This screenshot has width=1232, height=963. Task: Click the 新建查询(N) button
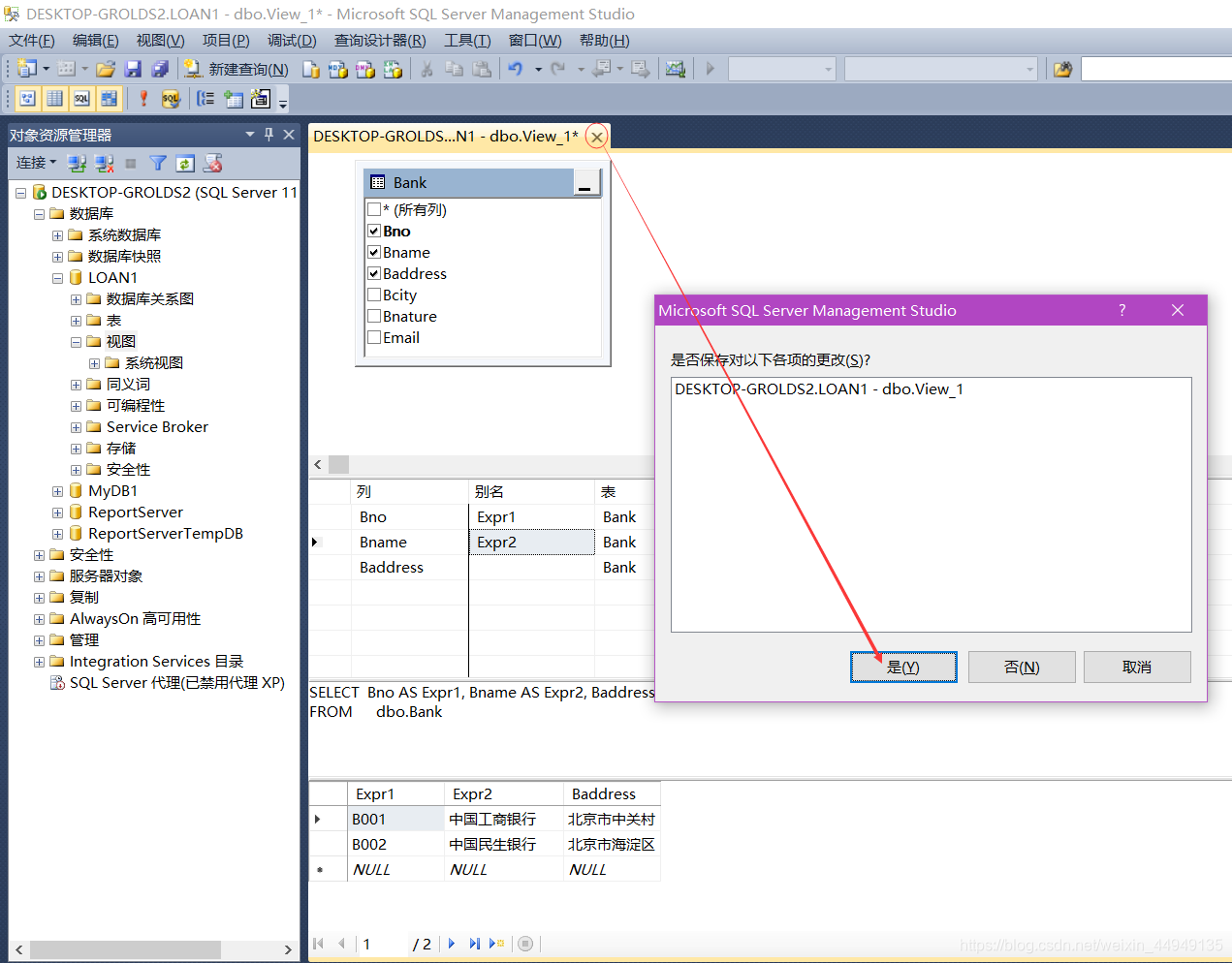pyautogui.click(x=237, y=69)
